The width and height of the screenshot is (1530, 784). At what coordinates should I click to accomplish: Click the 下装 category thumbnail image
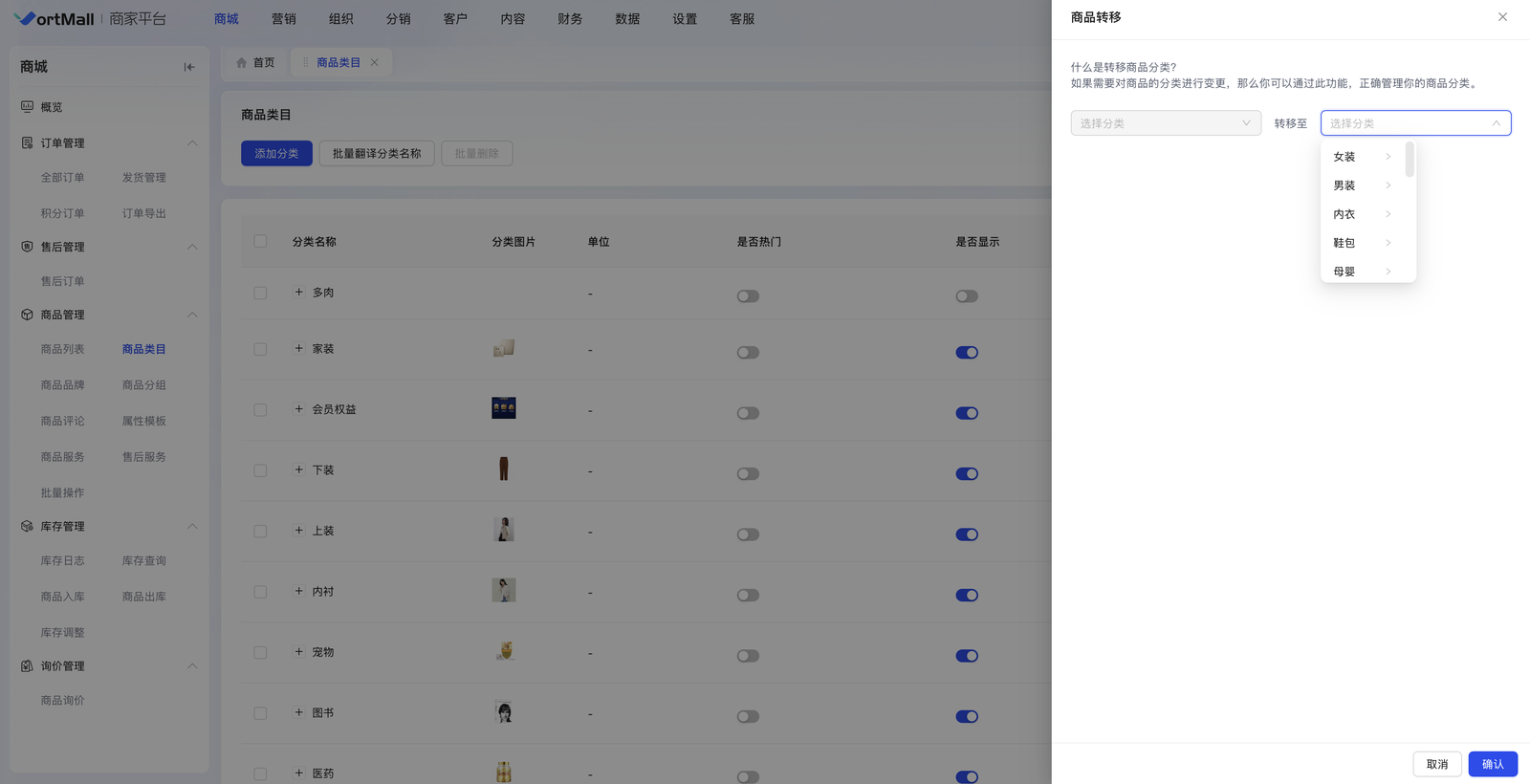click(504, 468)
